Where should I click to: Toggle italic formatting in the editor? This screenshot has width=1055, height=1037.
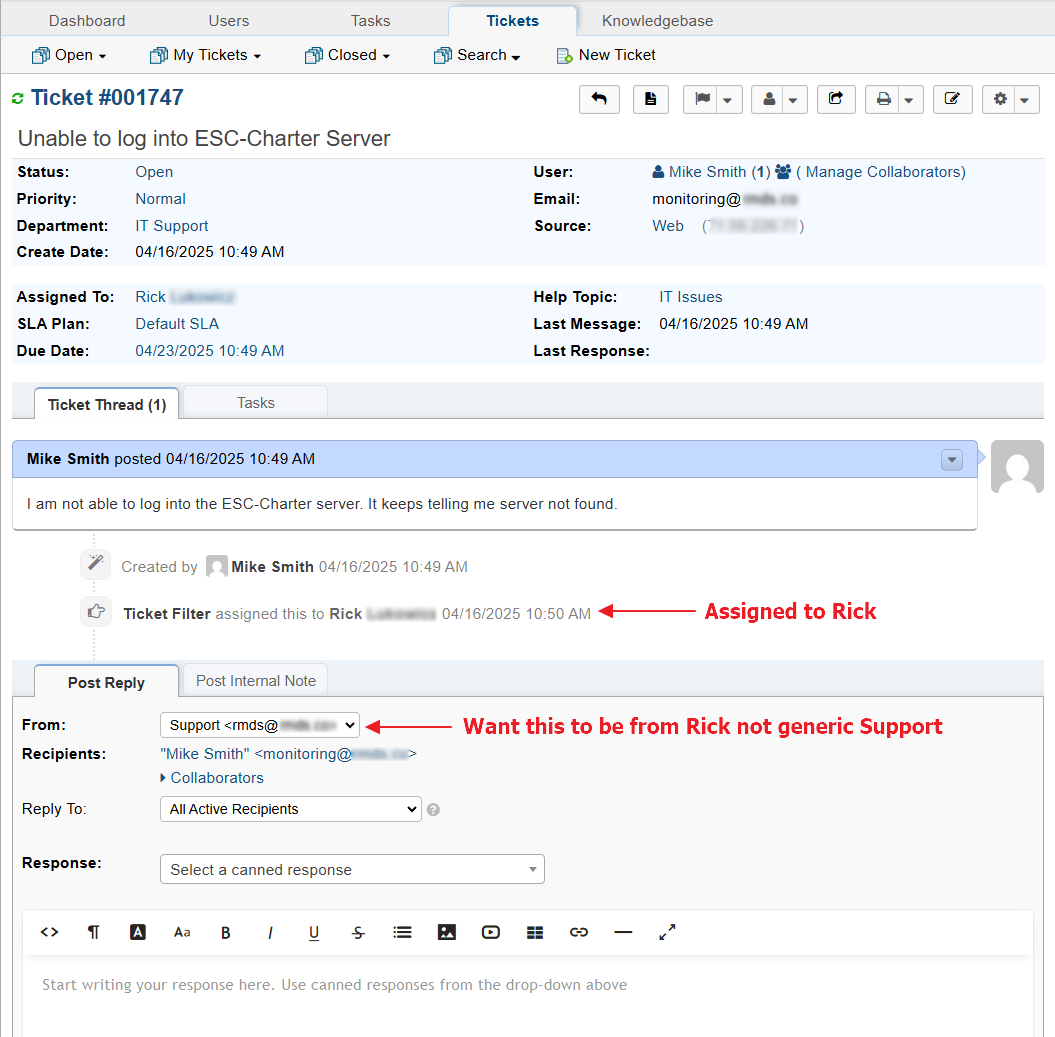tap(270, 932)
